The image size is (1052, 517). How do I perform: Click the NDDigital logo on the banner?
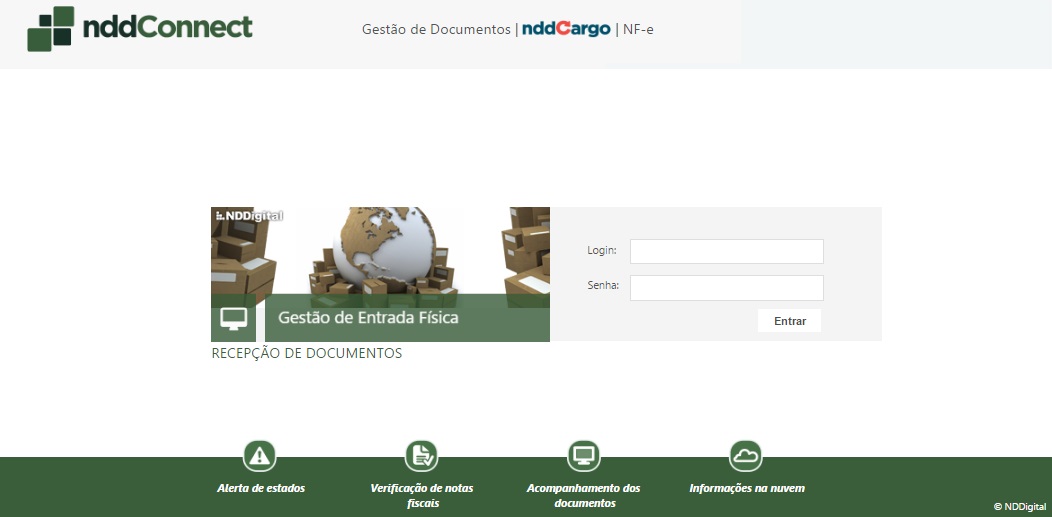point(249,216)
